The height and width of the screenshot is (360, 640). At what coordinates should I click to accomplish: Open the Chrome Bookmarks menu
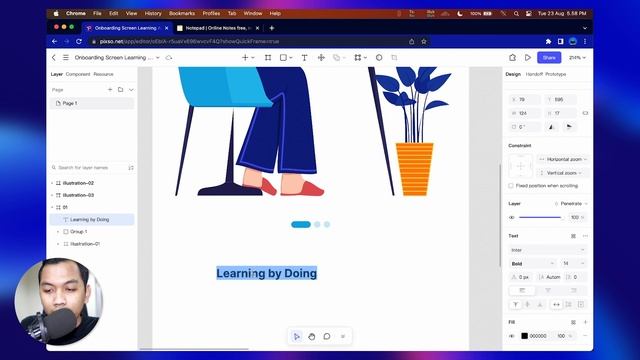tap(182, 13)
